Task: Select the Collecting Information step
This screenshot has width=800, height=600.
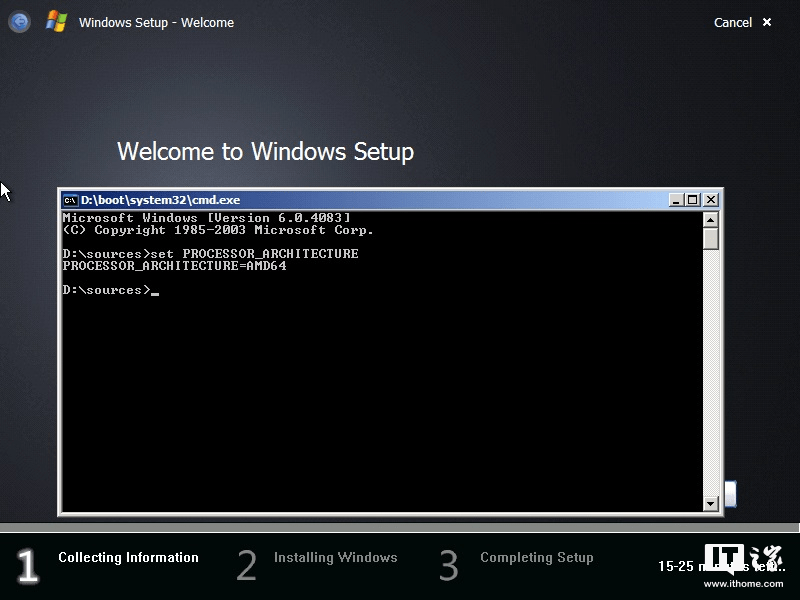Action: pyautogui.click(x=128, y=557)
